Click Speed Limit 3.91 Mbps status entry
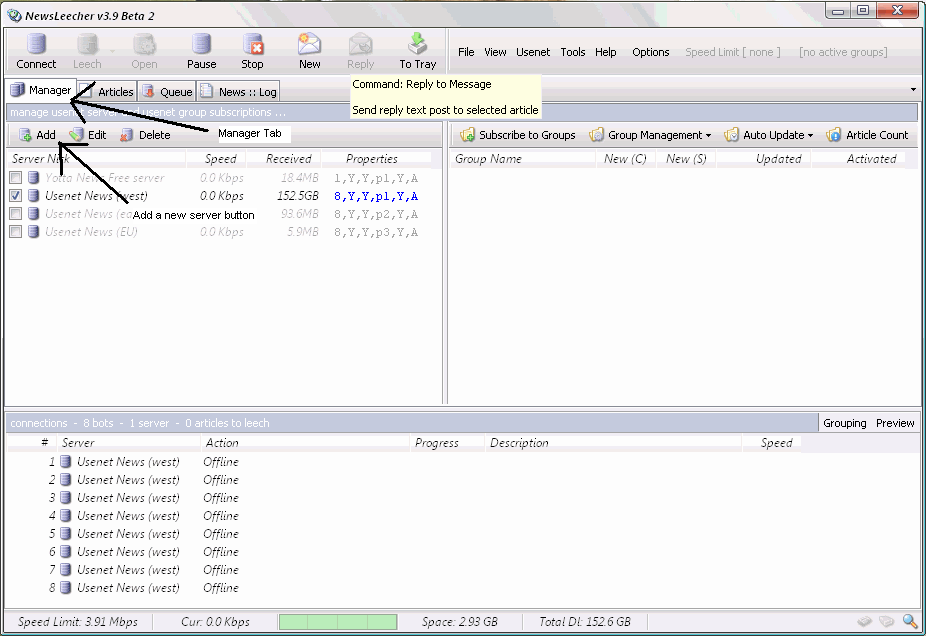Image resolution: width=926 pixels, height=636 pixels. pyautogui.click(x=78, y=622)
